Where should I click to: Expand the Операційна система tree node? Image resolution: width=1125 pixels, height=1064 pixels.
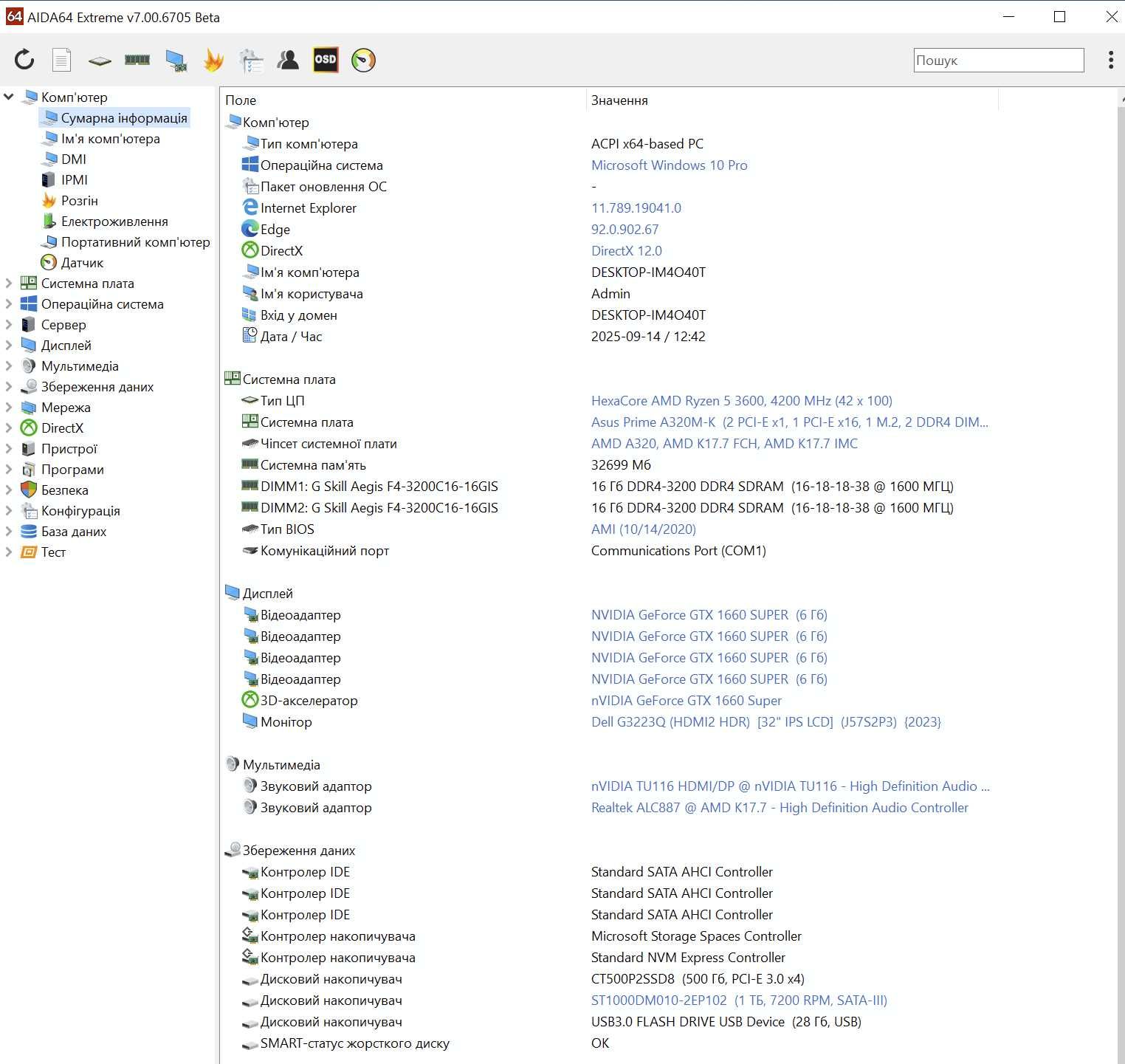9,303
